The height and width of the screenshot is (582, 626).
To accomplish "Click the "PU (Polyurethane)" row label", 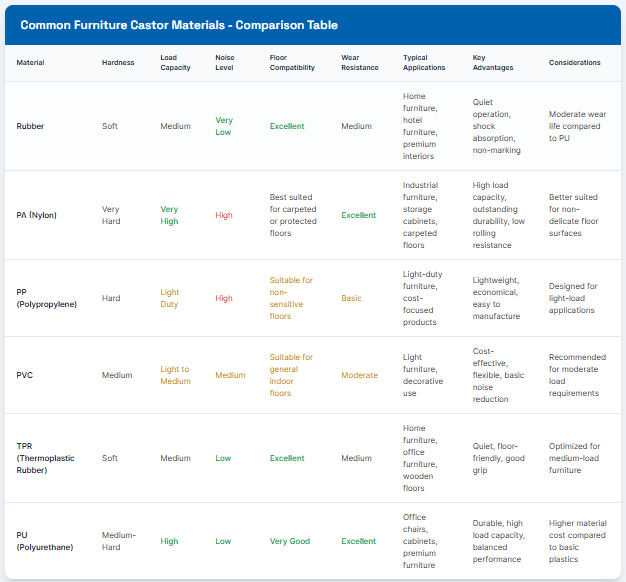I will click(x=46, y=541).
